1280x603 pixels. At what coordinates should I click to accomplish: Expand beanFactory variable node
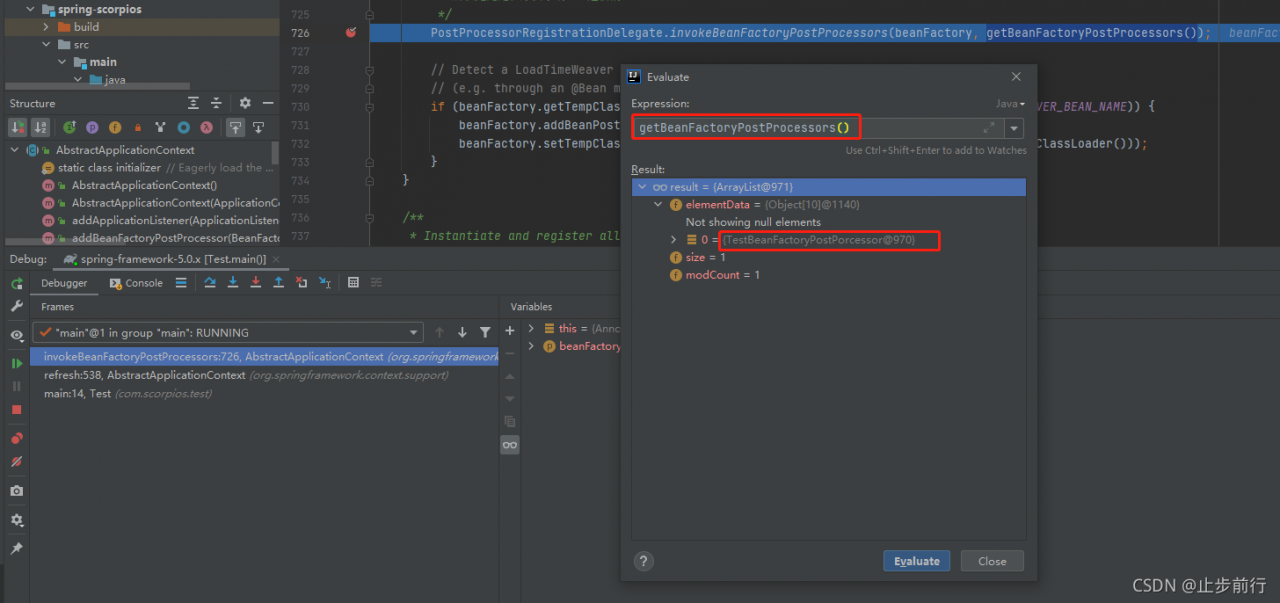click(x=531, y=346)
